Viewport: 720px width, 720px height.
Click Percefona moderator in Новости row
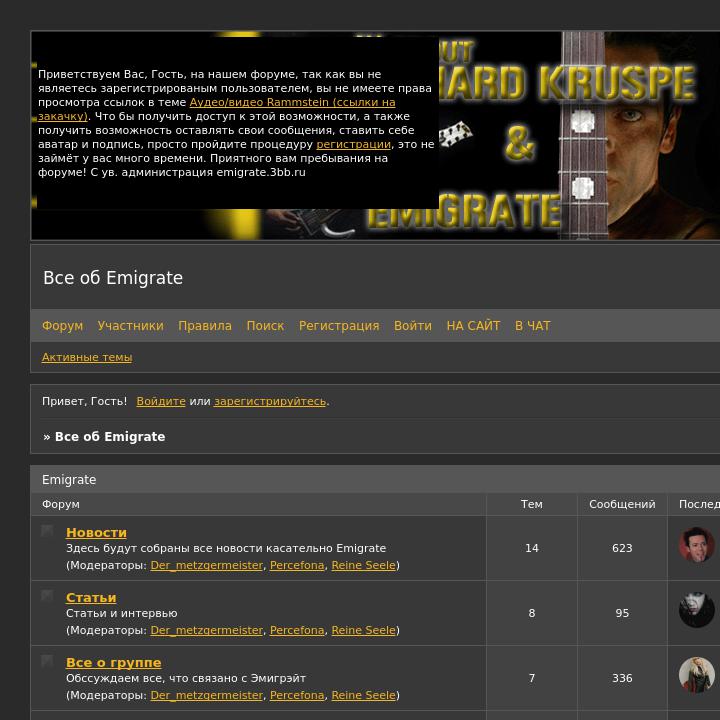(297, 565)
